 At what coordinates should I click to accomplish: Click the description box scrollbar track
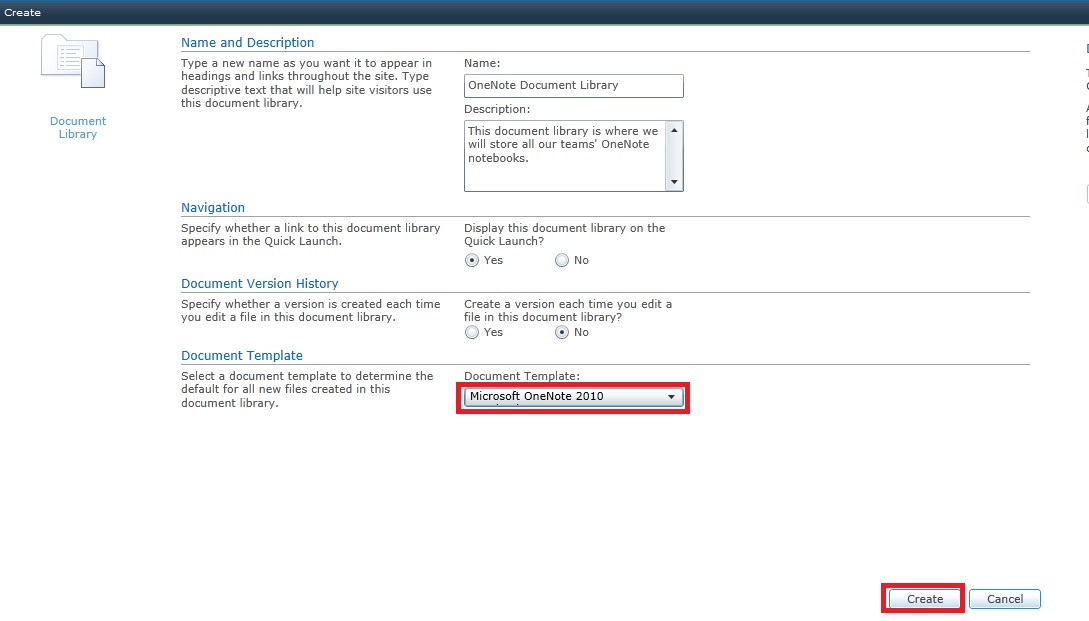coord(674,156)
